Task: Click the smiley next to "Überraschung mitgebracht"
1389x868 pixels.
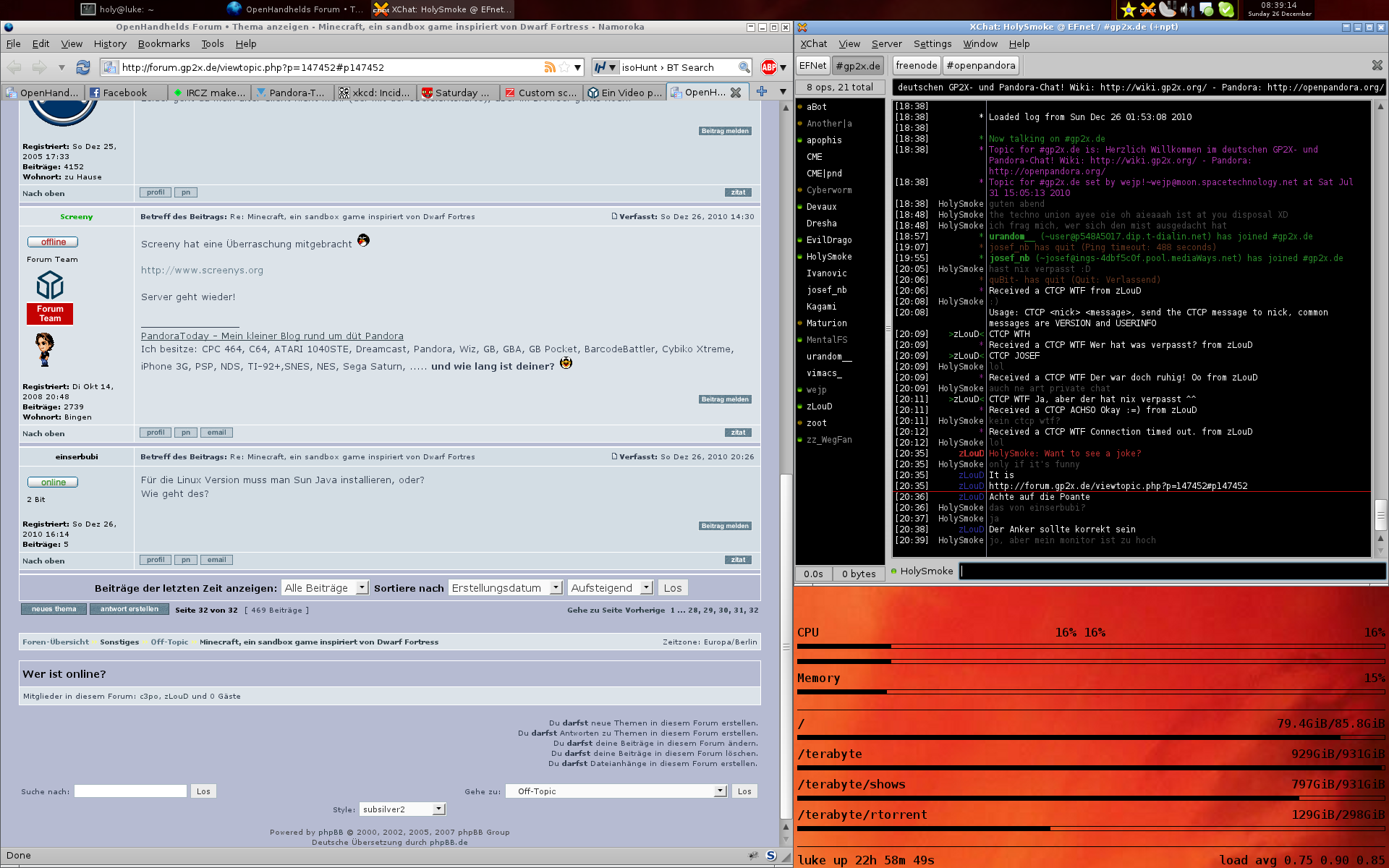Action: coord(363,240)
